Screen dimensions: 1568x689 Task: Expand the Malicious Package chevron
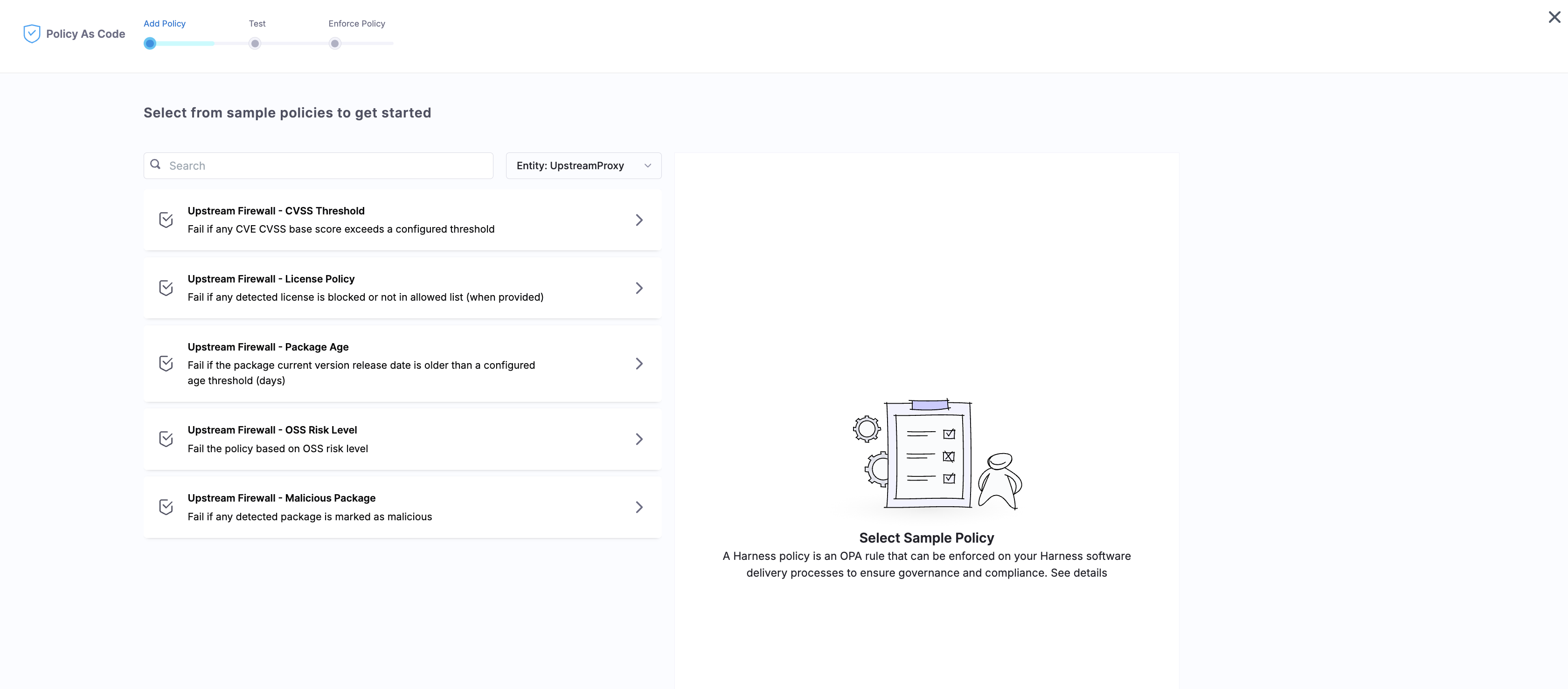point(639,507)
